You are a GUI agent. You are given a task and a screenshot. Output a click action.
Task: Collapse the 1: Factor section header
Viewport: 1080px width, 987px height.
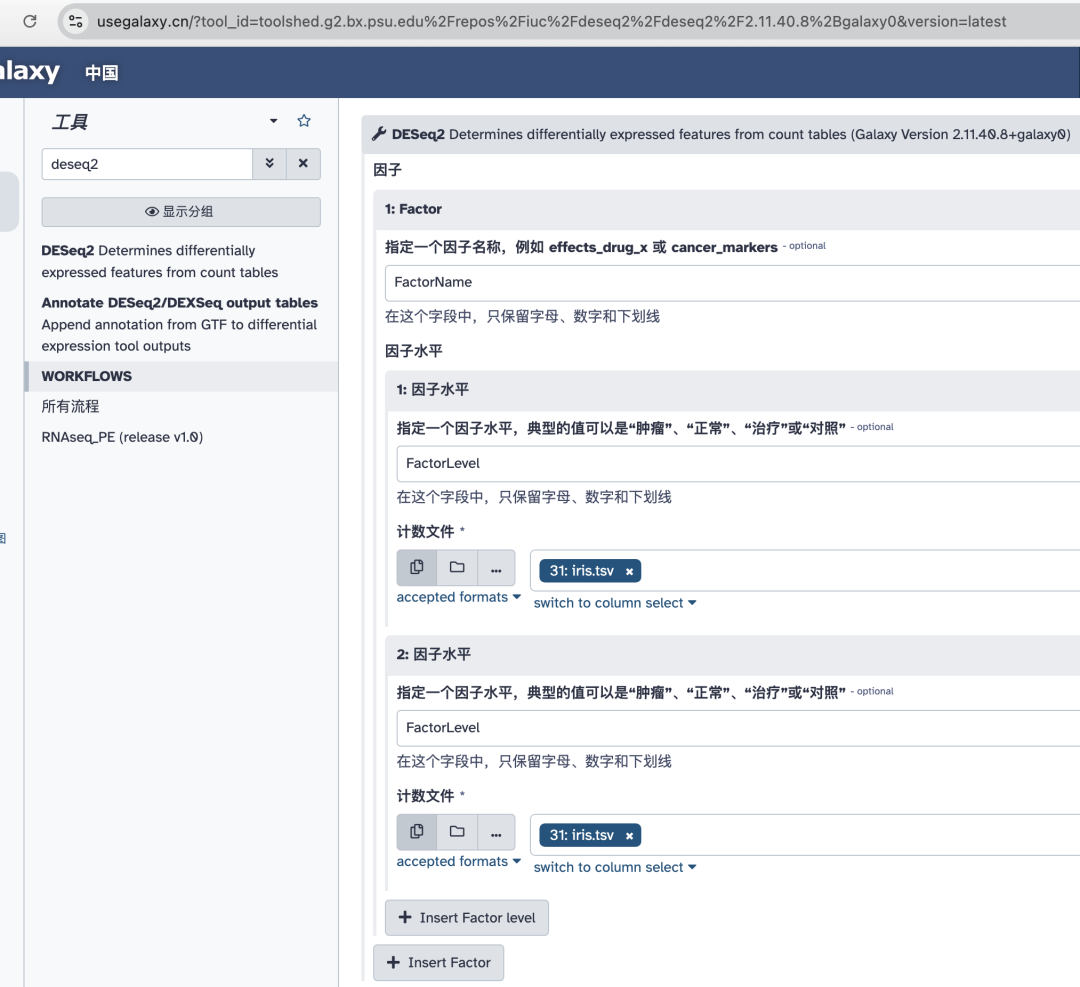click(727, 209)
